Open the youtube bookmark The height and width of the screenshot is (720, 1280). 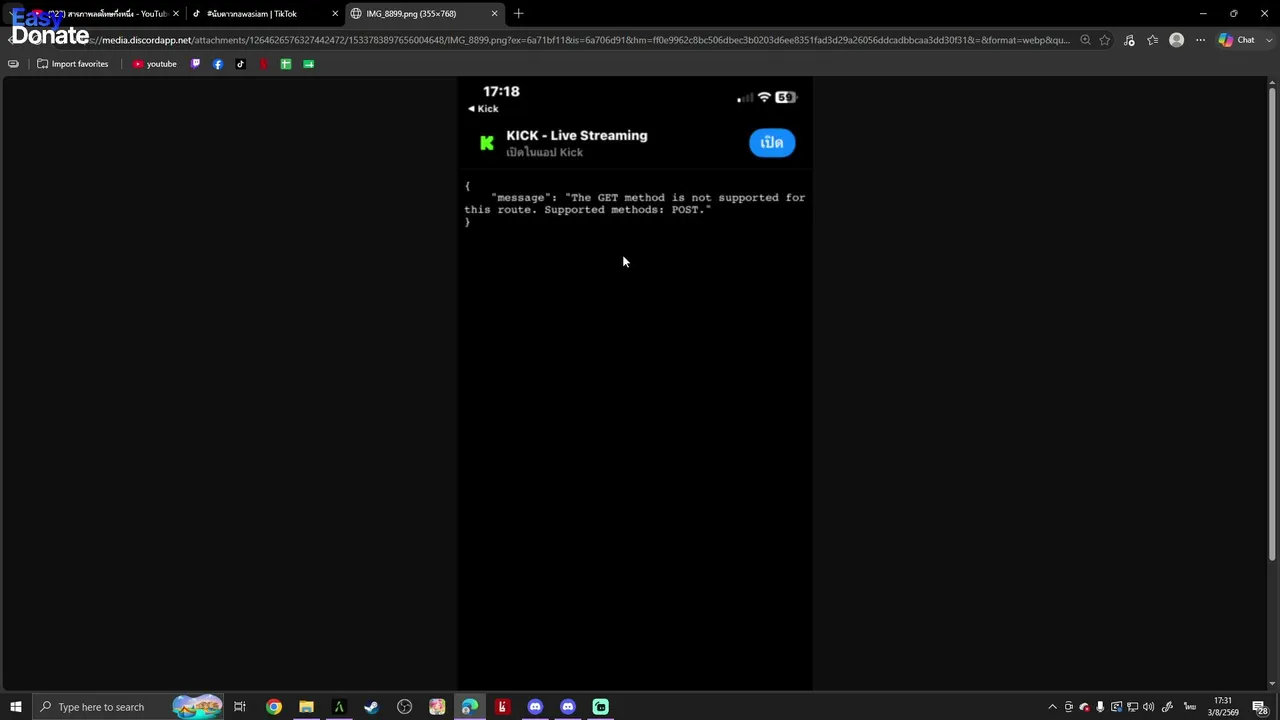(x=154, y=64)
